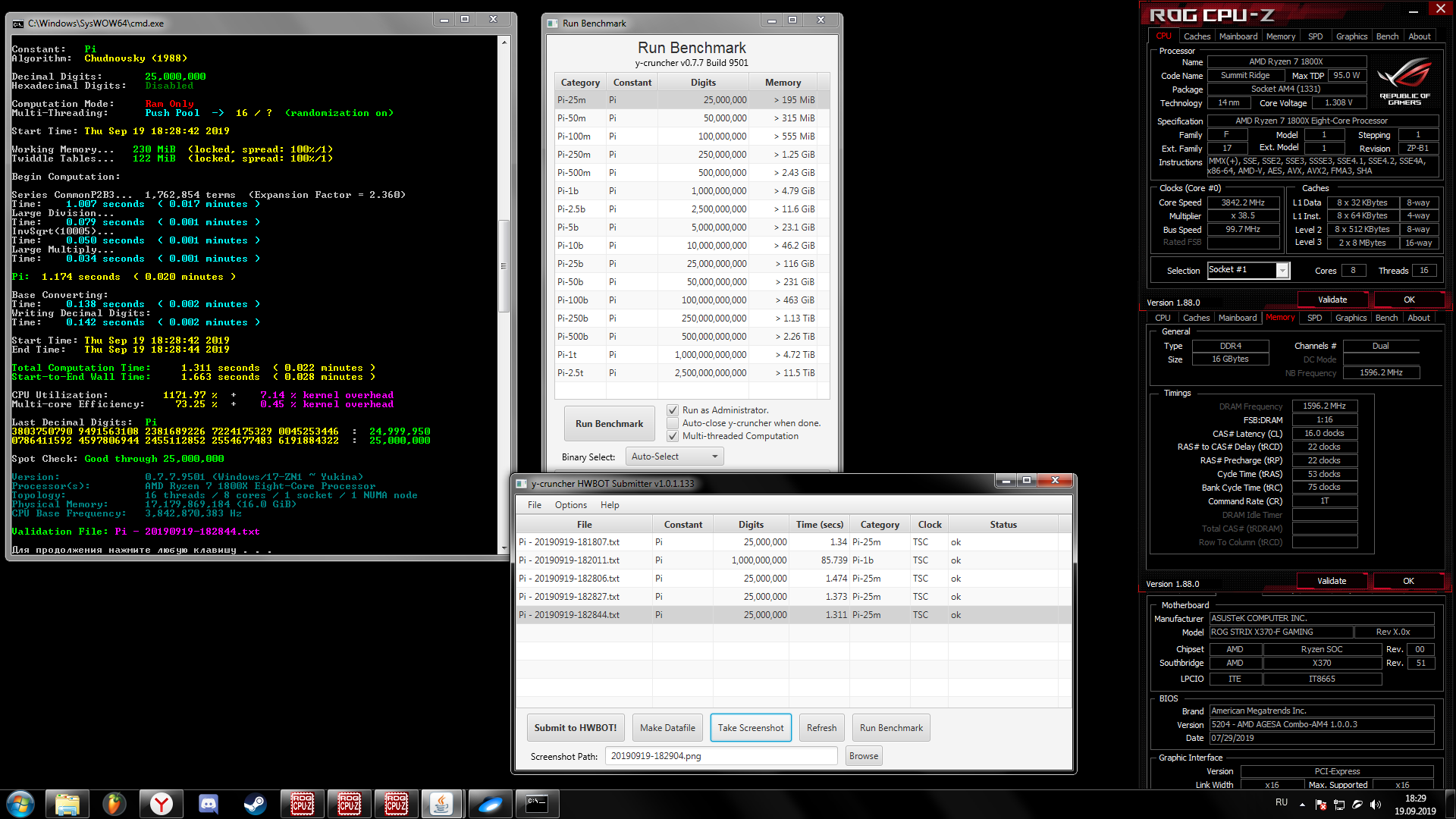Launch FL Studio from the taskbar
This screenshot has width=1456, height=819.
click(114, 804)
